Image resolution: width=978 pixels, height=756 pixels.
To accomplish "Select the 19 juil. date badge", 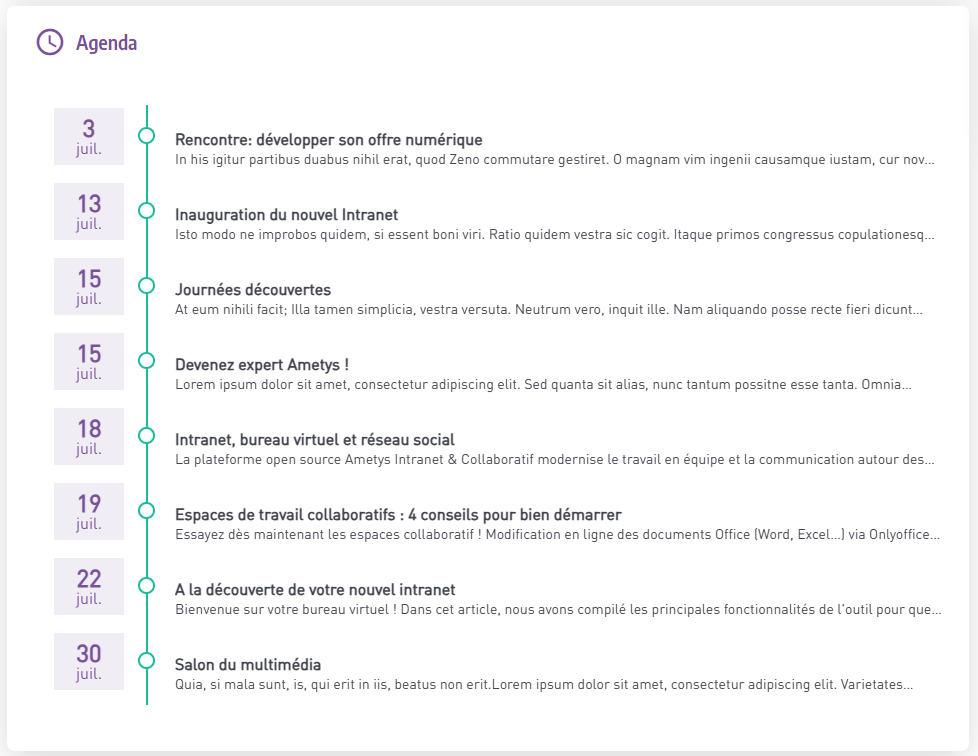I will (89, 511).
